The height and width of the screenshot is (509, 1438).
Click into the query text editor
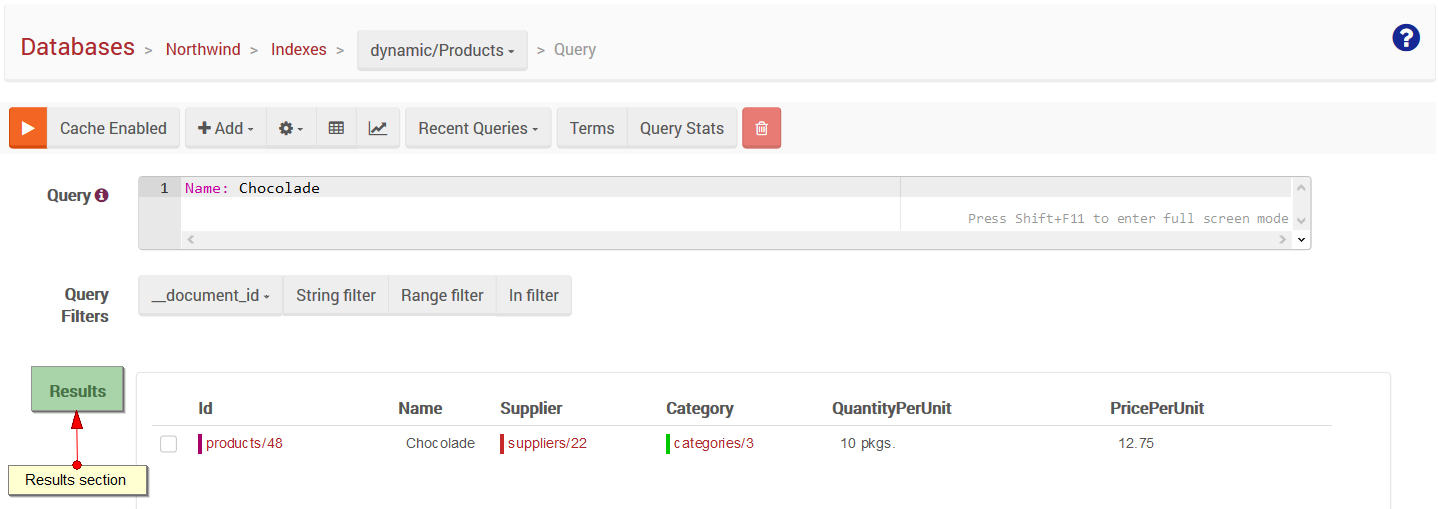click(x=735, y=204)
